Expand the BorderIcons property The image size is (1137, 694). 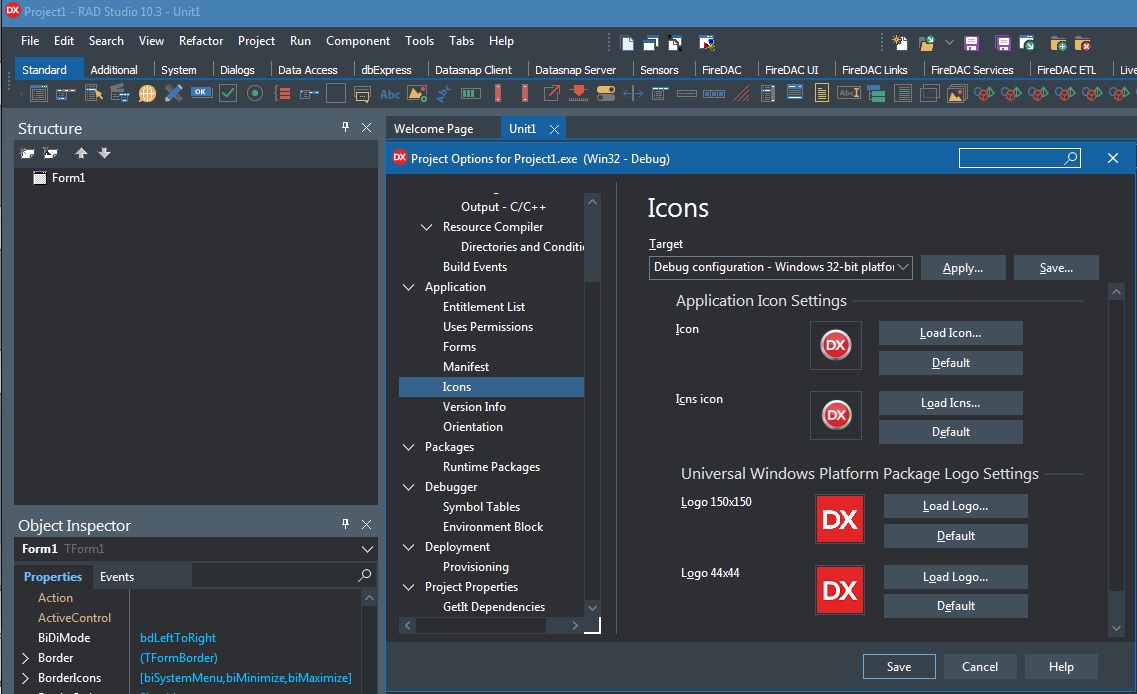pyautogui.click(x=25, y=678)
